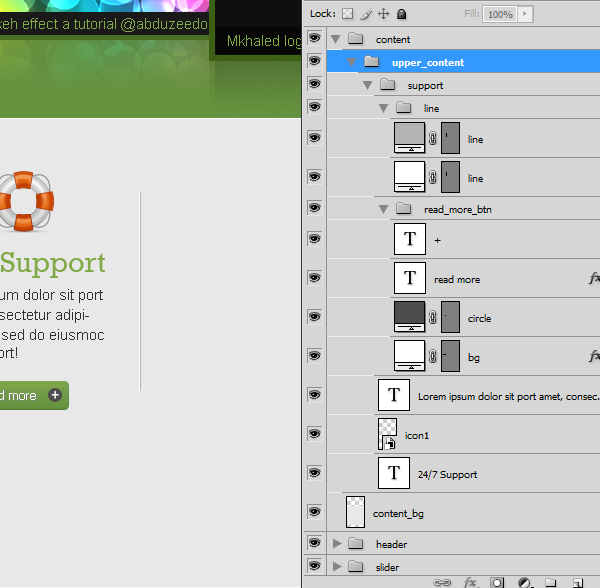Enable lock transparent pixels icon
This screenshot has height=588, width=600.
[x=347, y=14]
